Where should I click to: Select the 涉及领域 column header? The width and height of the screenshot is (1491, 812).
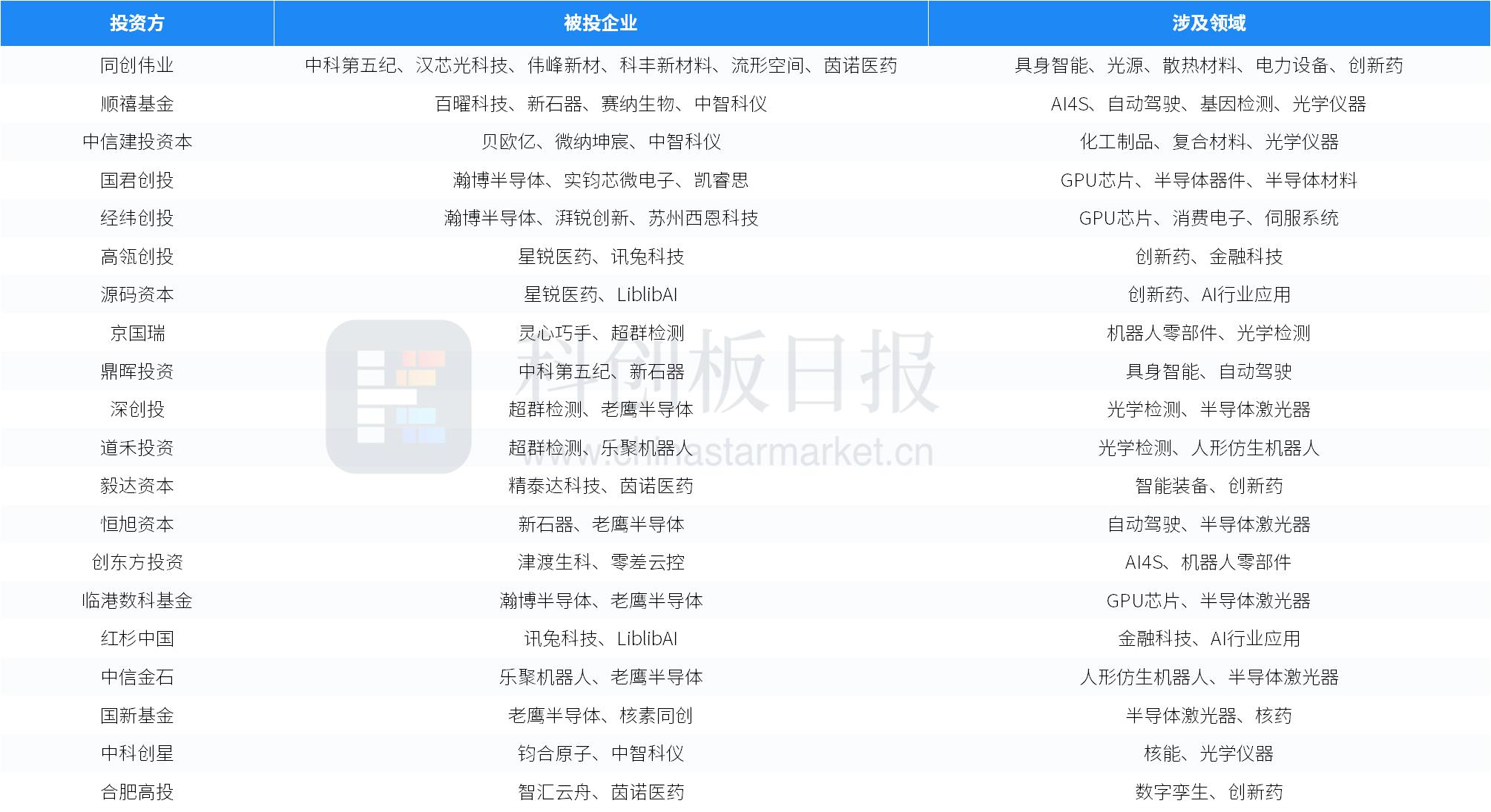point(1209,22)
